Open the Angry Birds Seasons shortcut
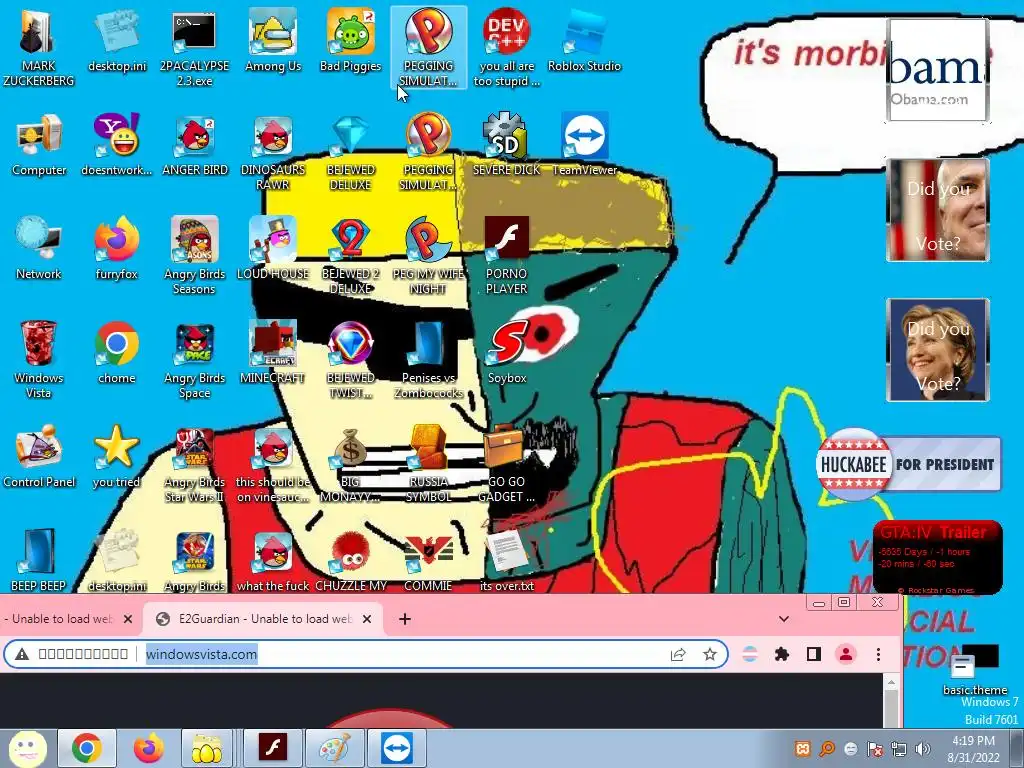The height and width of the screenshot is (768, 1024). (x=195, y=256)
